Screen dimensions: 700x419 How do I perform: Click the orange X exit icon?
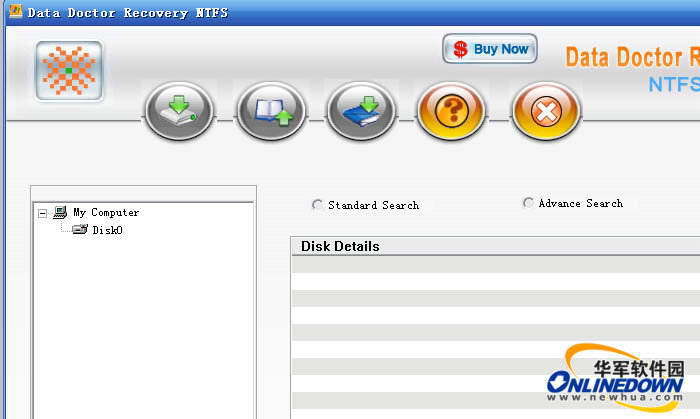(546, 111)
